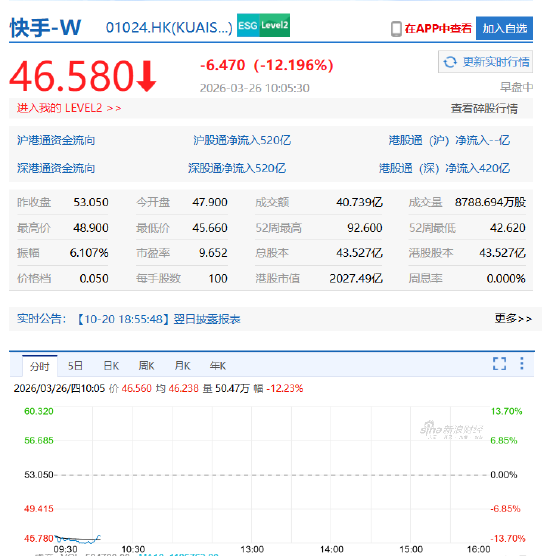Switch to the 年K chart tab
Screen dimensions: 550x556
click(217, 366)
